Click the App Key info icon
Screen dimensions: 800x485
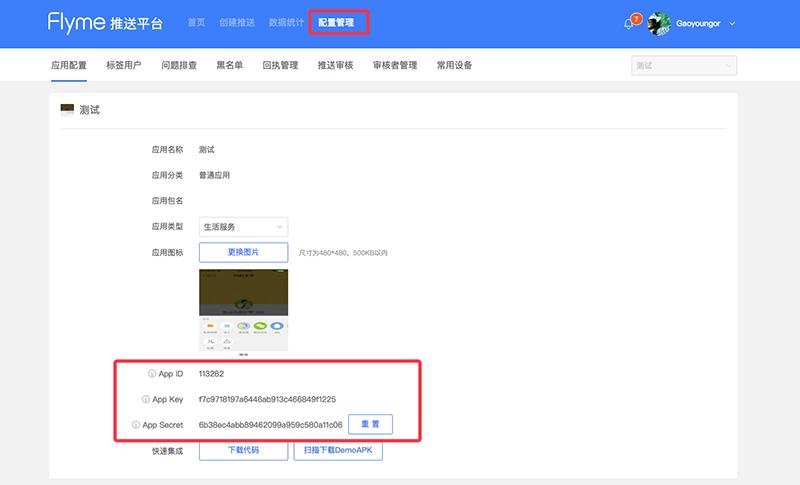[148, 399]
